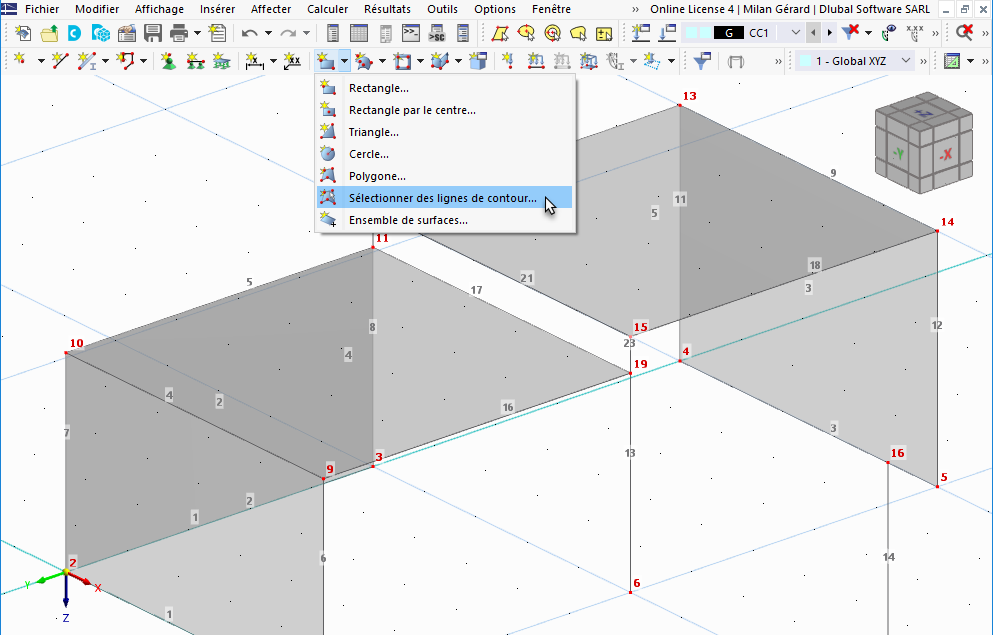Choose Rectangle par le centre... option
This screenshot has width=993, height=635.
[x=445, y=110]
